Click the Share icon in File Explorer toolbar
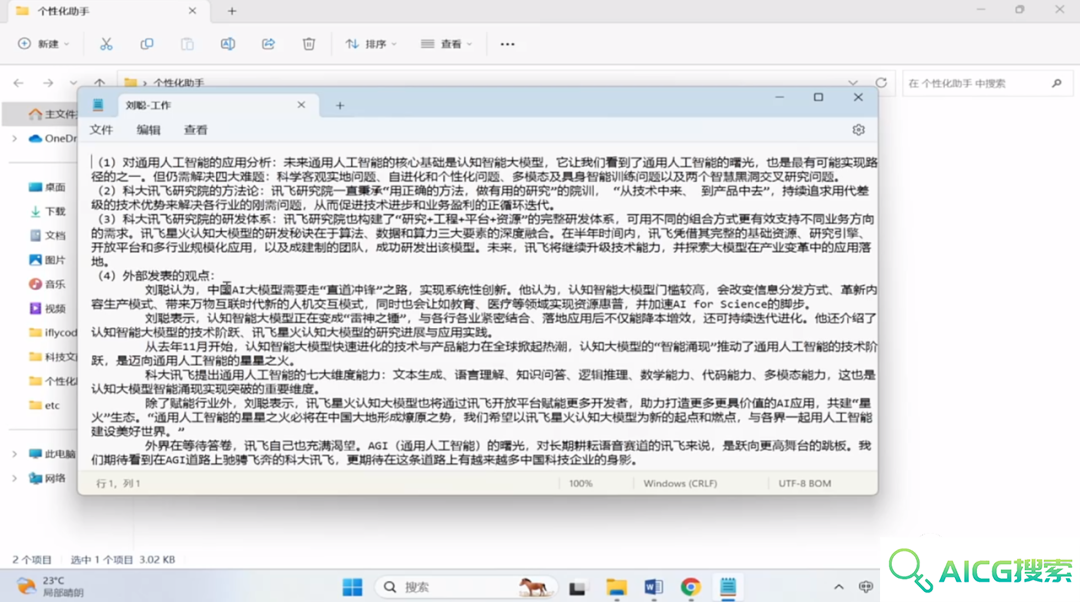 click(268, 44)
